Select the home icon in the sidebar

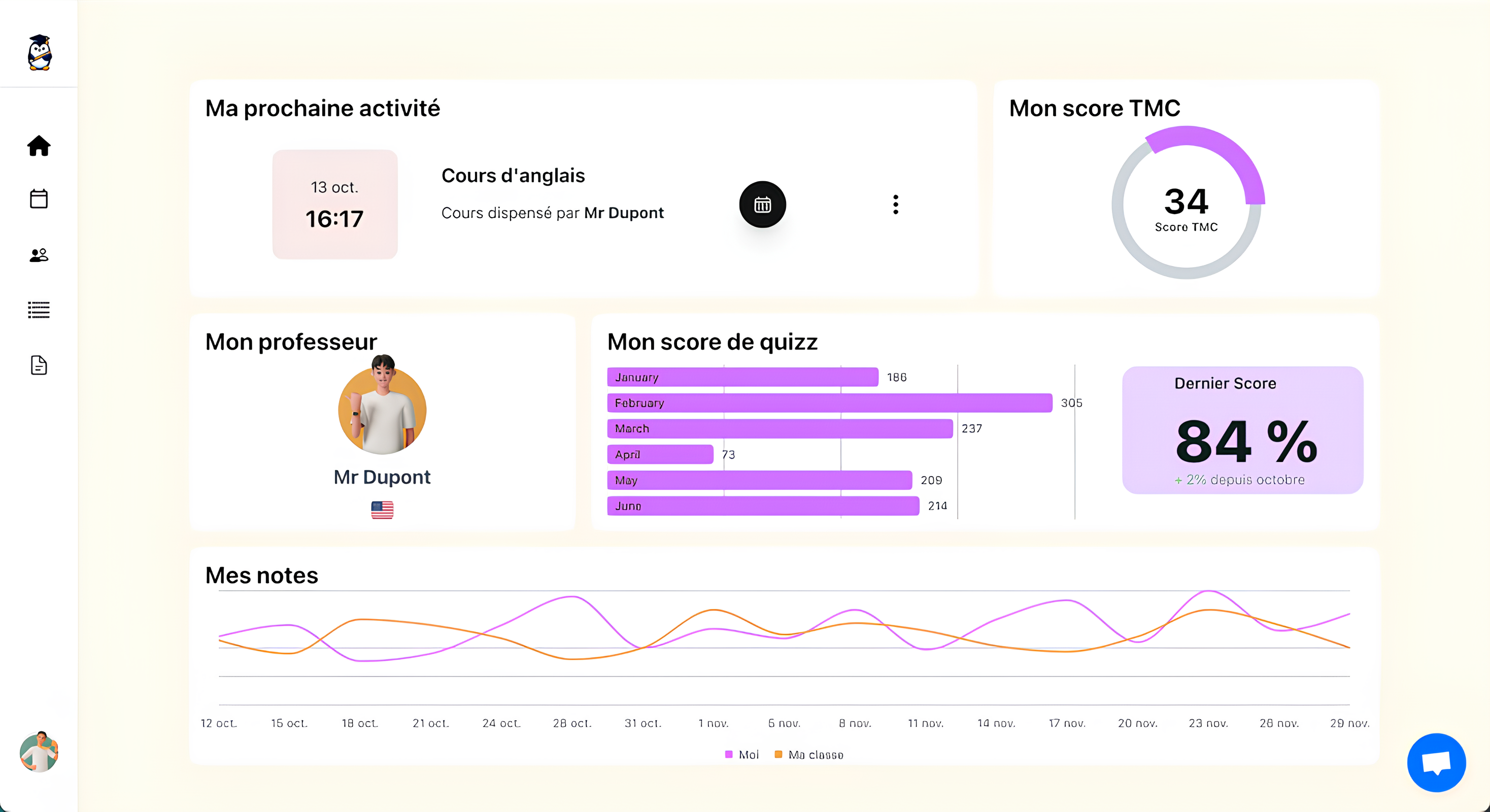click(38, 146)
